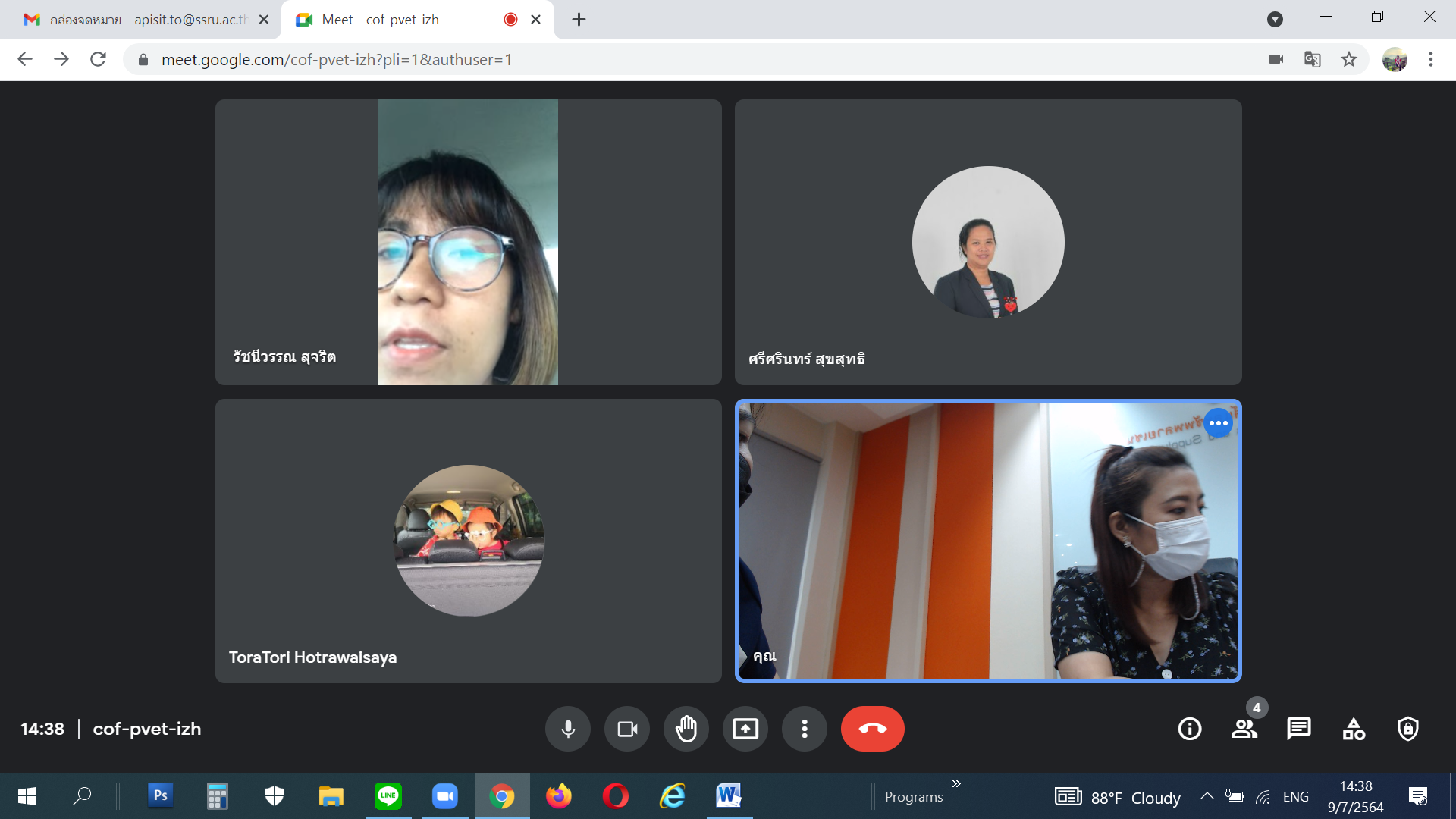Open host controls shield icon
This screenshot has height=819, width=1456.
click(x=1408, y=729)
